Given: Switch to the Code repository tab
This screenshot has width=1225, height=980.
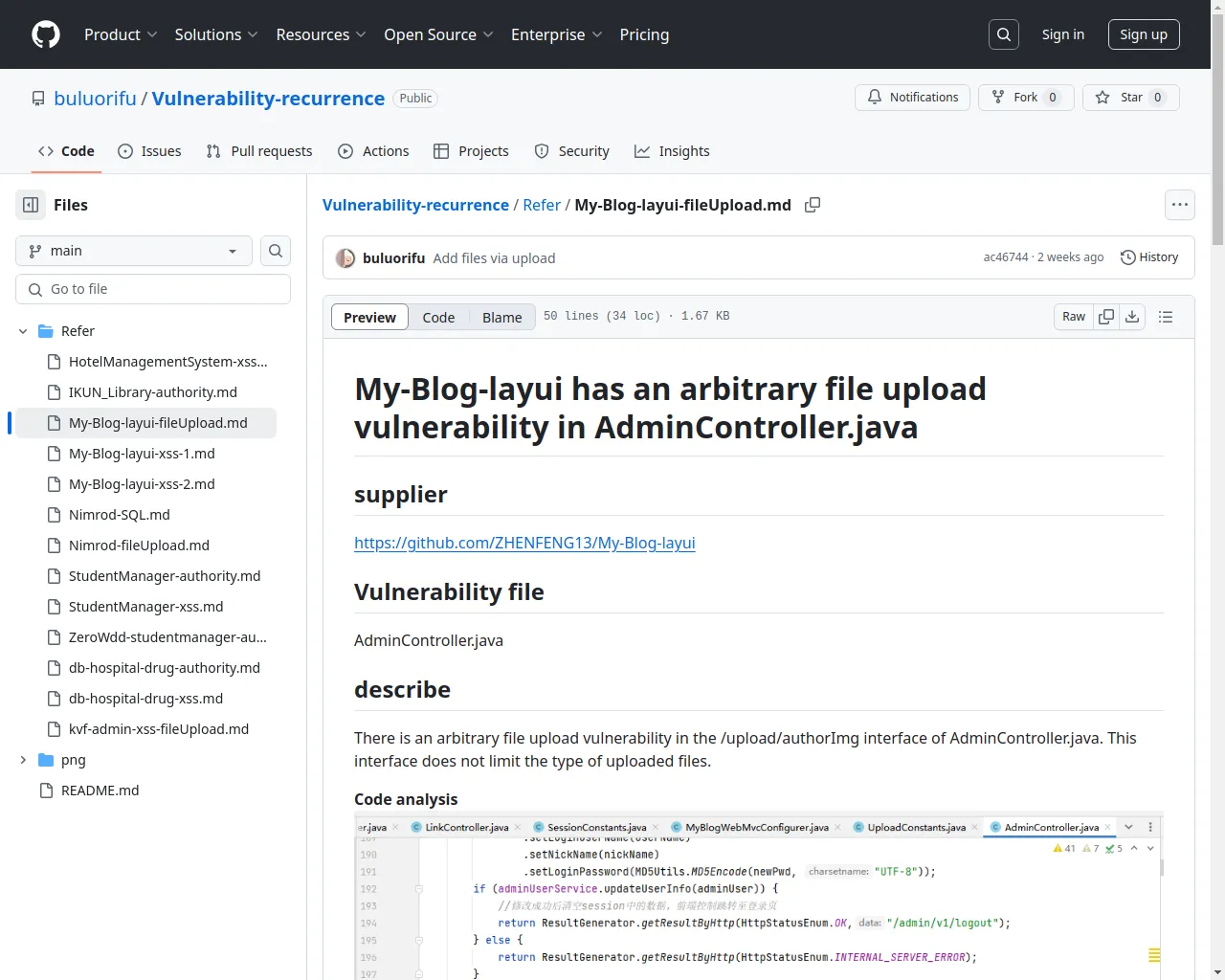Looking at the screenshot, I should (x=66, y=151).
